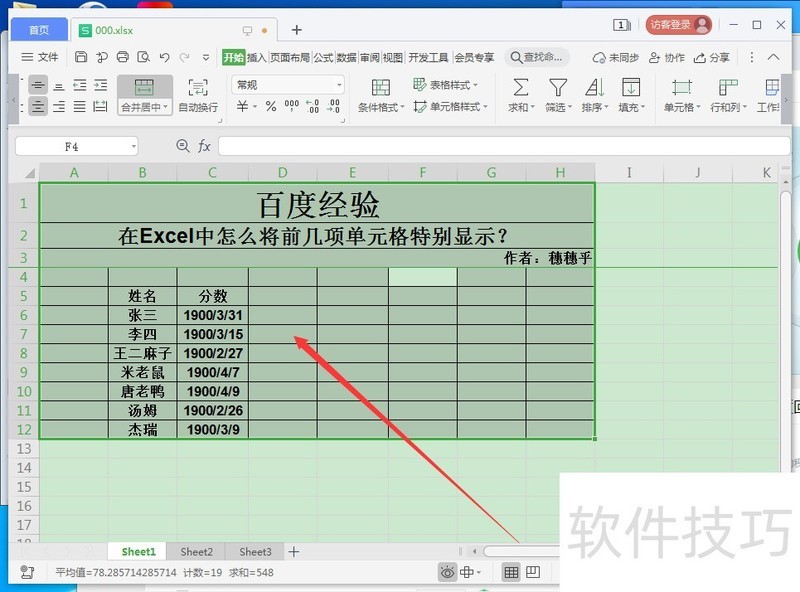This screenshot has height=592, width=800.
Task: Toggle right alignment
Action: (59, 106)
